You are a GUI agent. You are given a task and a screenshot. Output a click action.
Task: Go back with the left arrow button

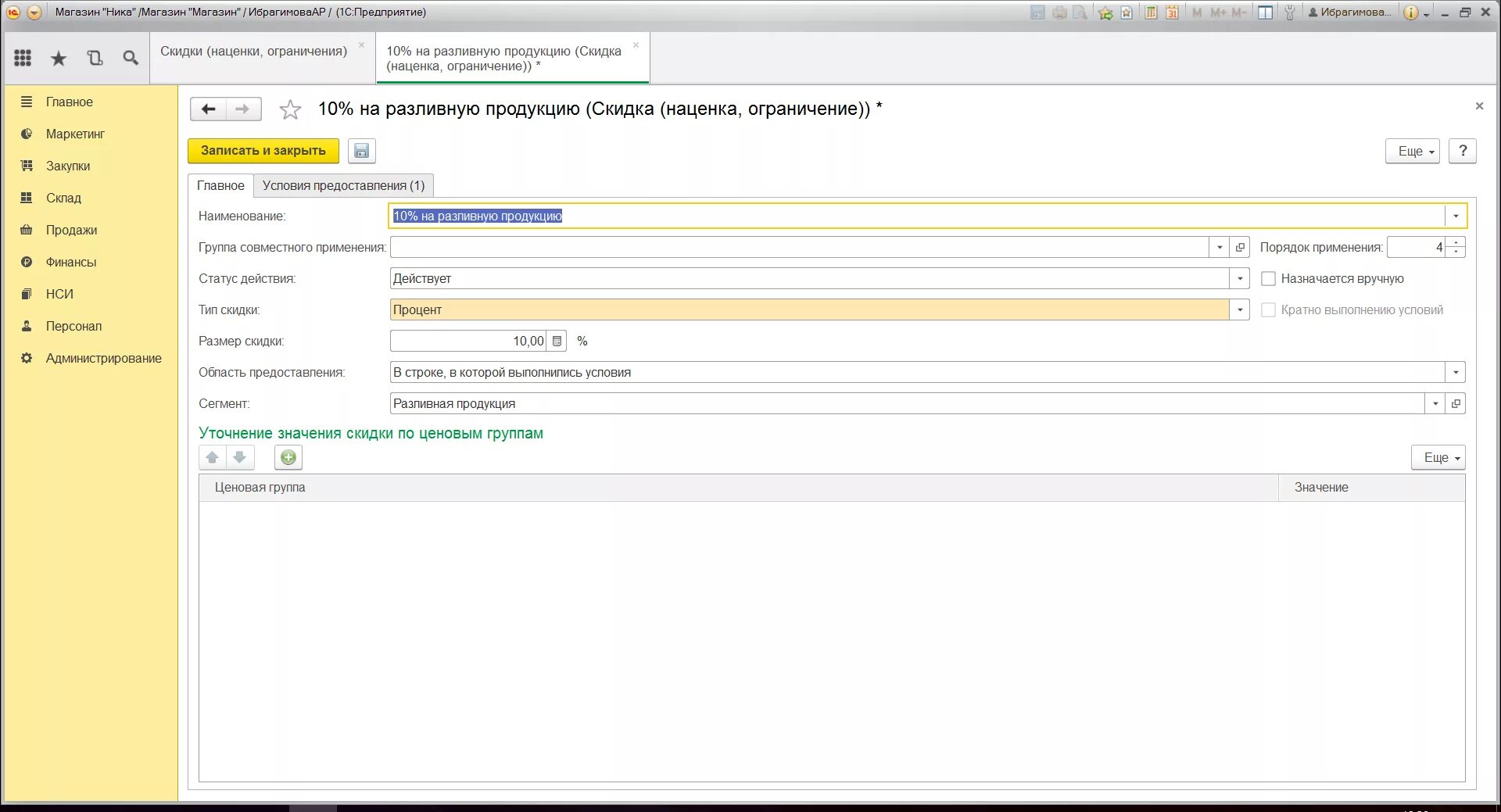point(208,109)
